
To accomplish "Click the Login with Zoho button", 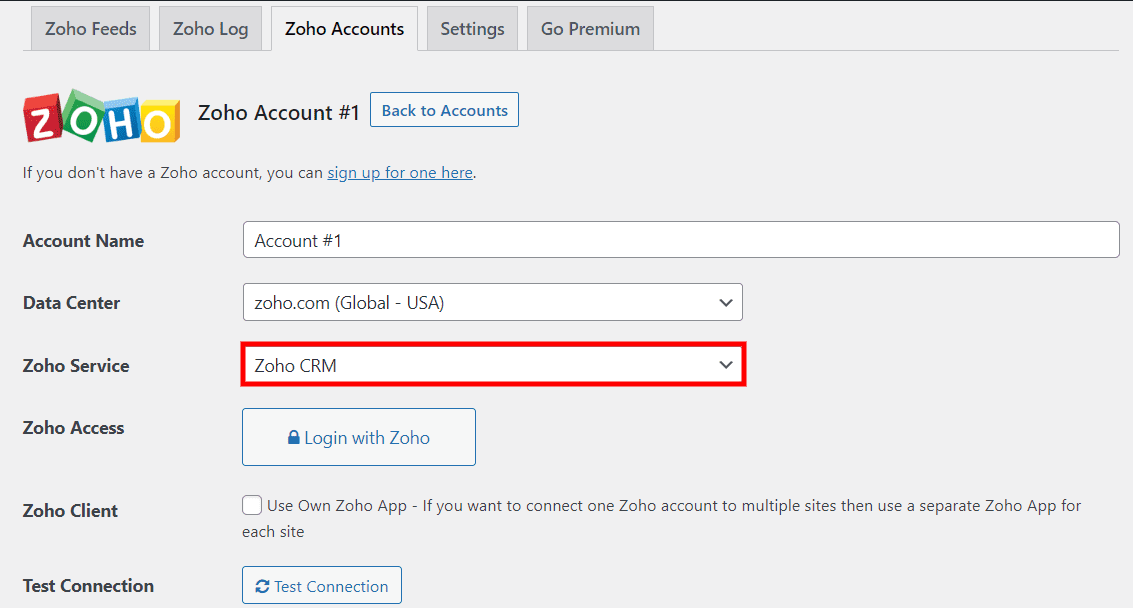I will coord(358,437).
